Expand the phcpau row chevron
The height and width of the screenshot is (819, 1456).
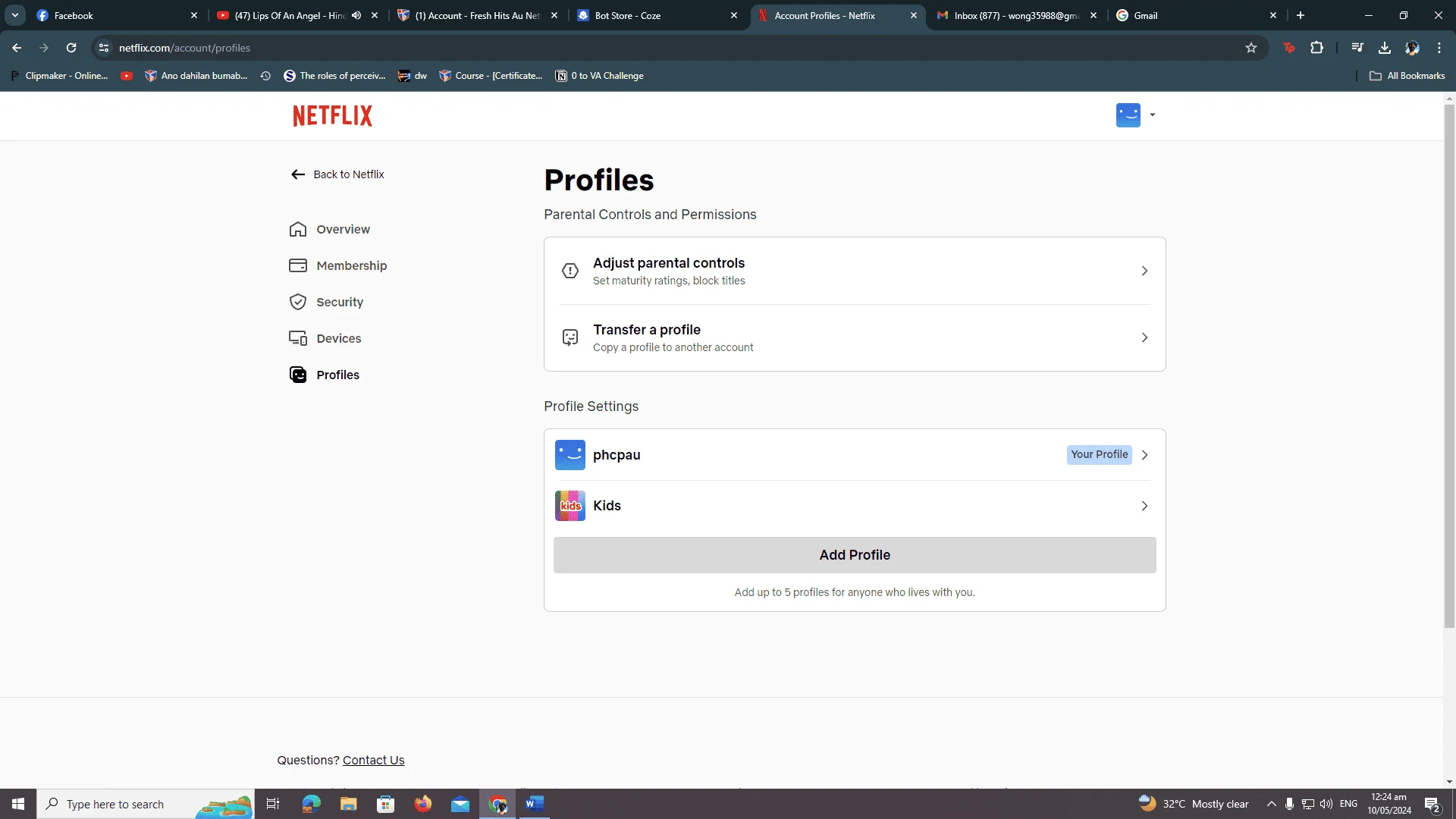1144,455
